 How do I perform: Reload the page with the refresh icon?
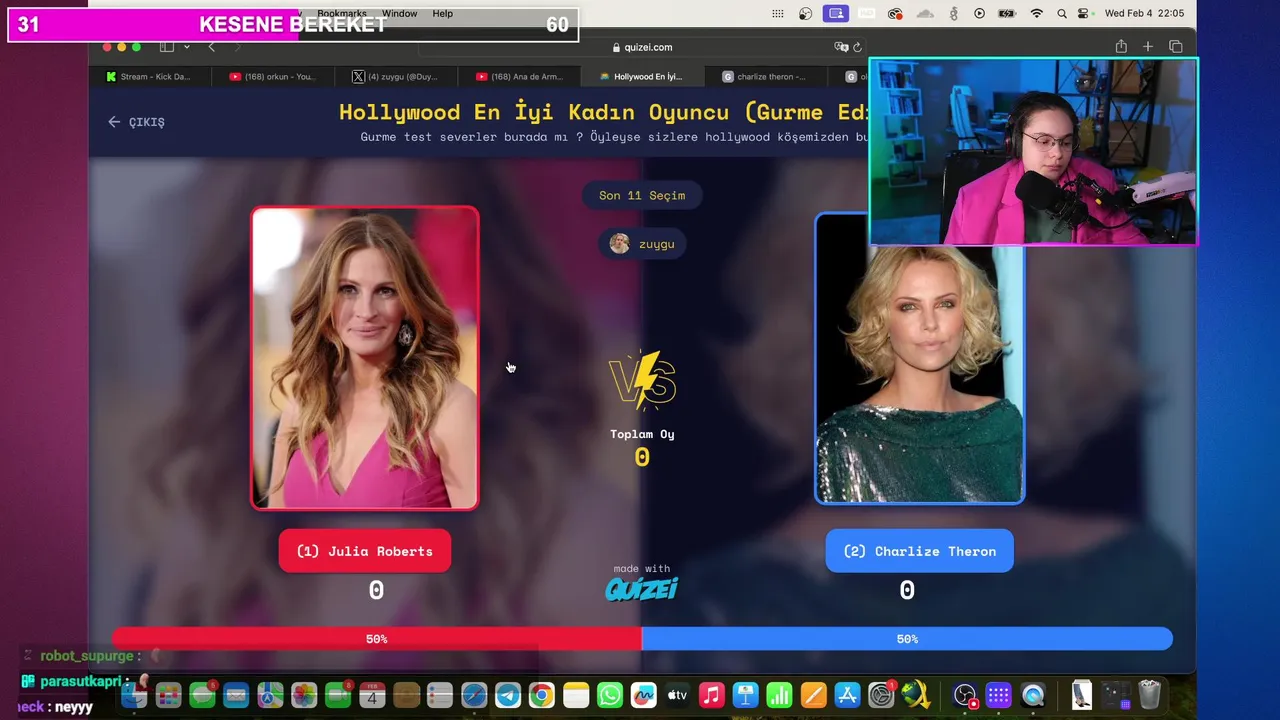click(x=857, y=47)
